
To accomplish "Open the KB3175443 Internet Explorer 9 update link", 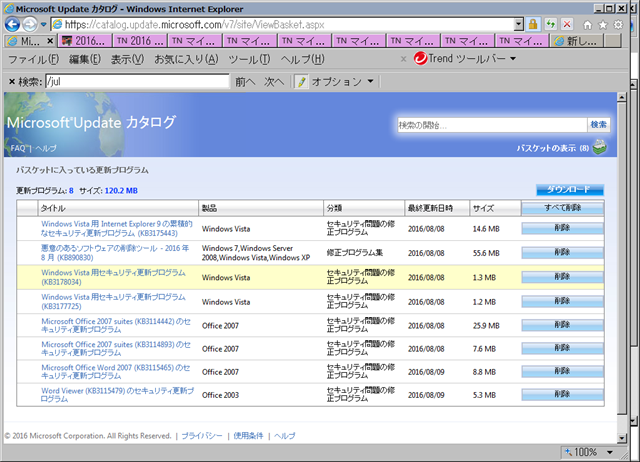I will pyautogui.click(x=117, y=229).
